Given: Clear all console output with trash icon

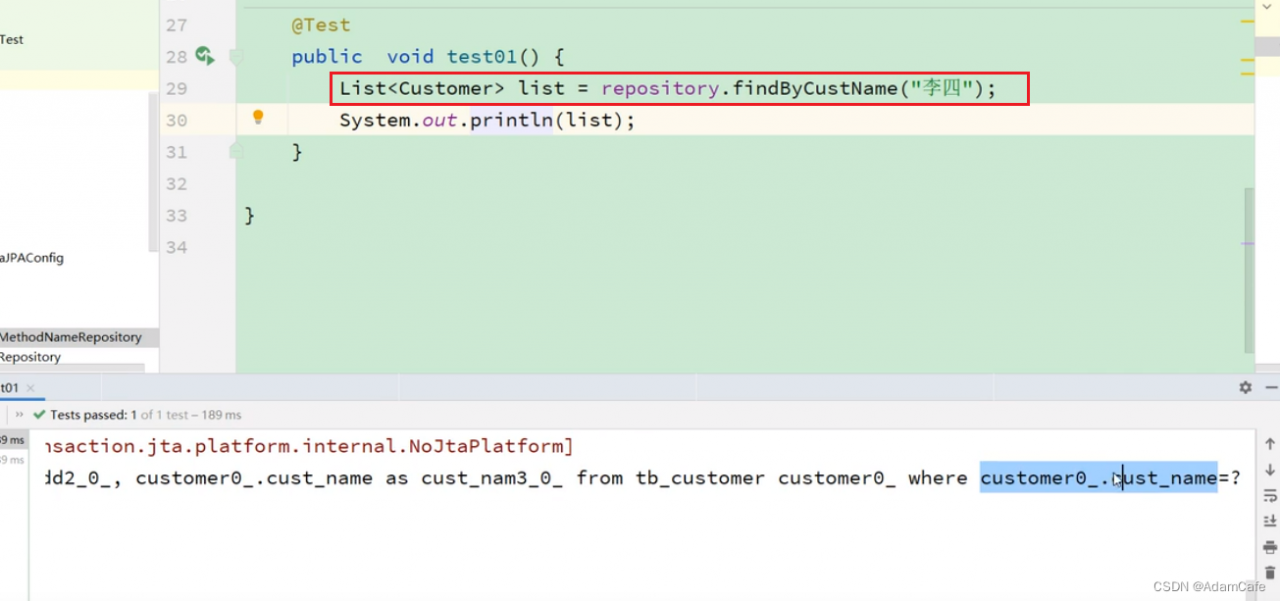Looking at the screenshot, I should 1270,572.
